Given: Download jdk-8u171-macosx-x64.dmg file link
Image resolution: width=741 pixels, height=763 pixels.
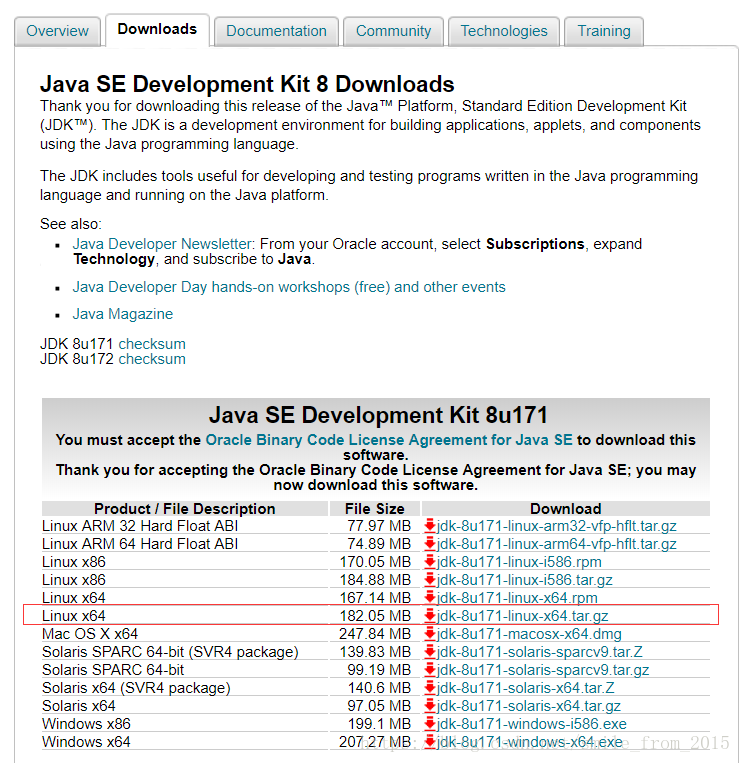Looking at the screenshot, I should click(529, 634).
